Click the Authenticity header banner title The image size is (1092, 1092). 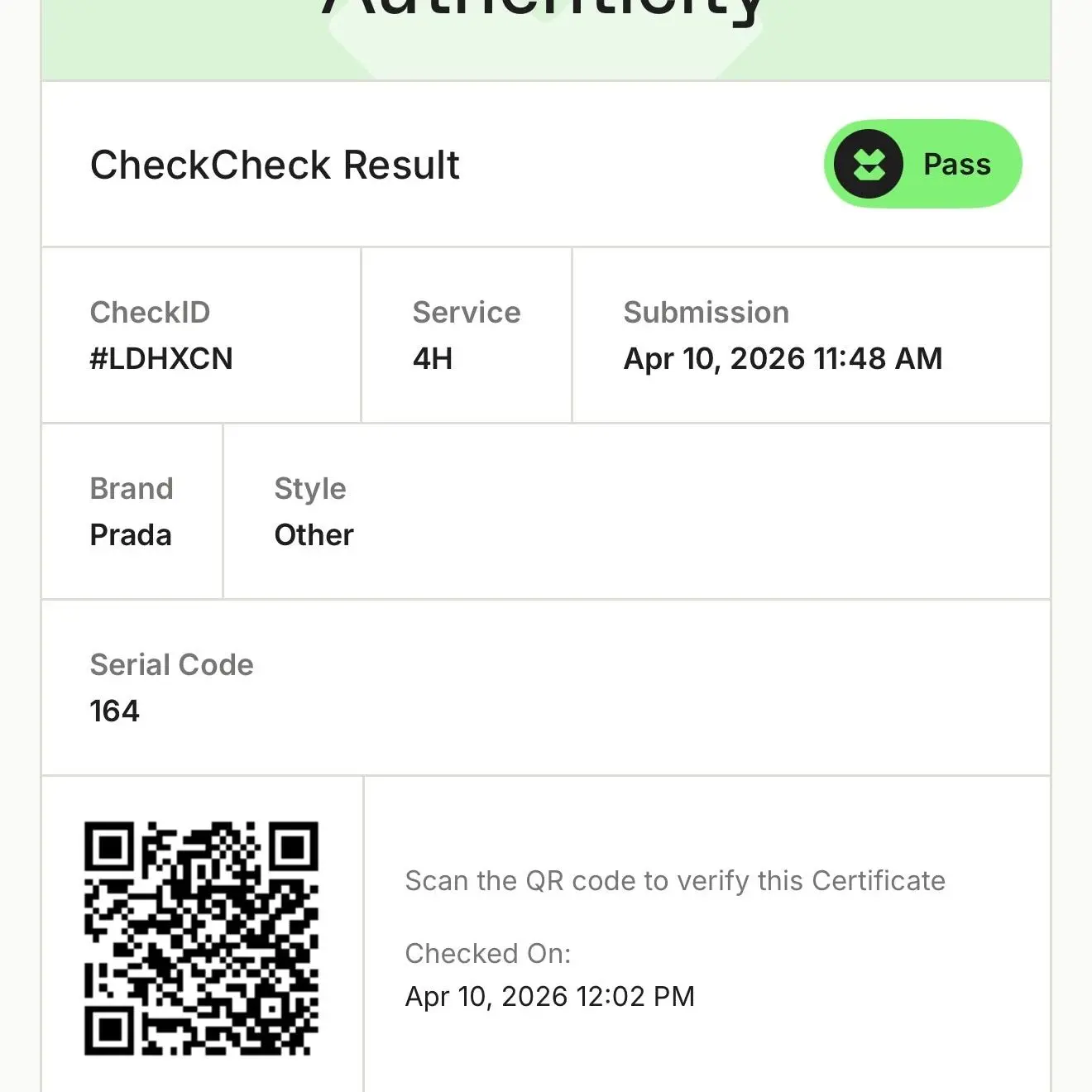point(544,12)
